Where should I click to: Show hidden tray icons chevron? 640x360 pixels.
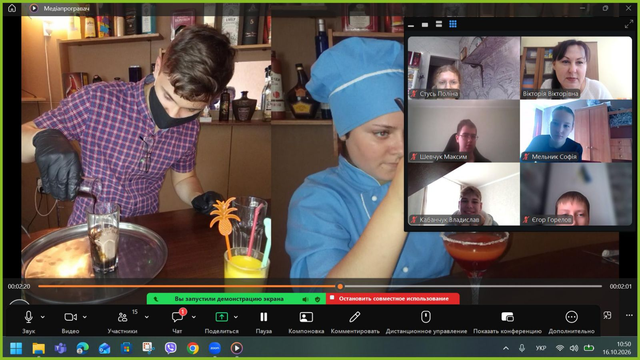click(506, 348)
